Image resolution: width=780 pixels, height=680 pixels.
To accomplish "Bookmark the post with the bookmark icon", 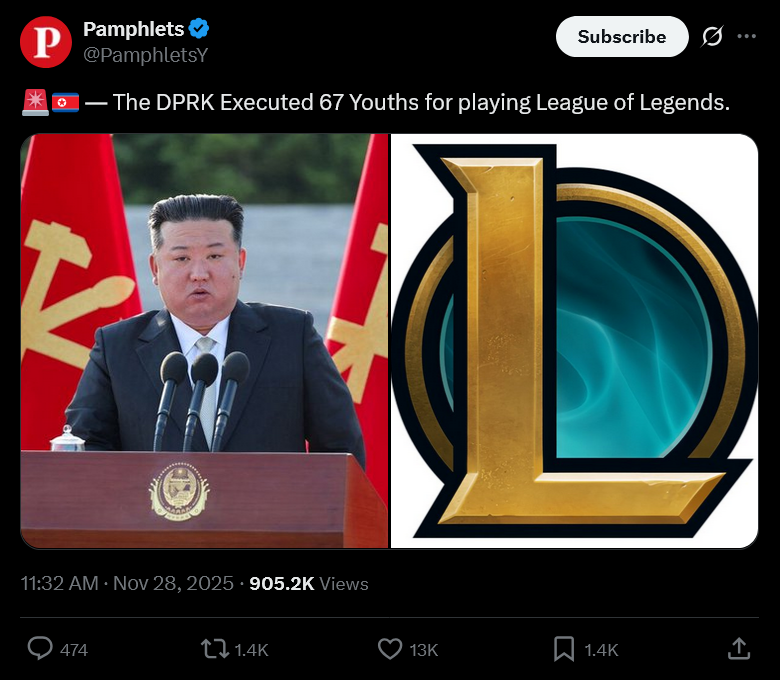I will [x=564, y=649].
